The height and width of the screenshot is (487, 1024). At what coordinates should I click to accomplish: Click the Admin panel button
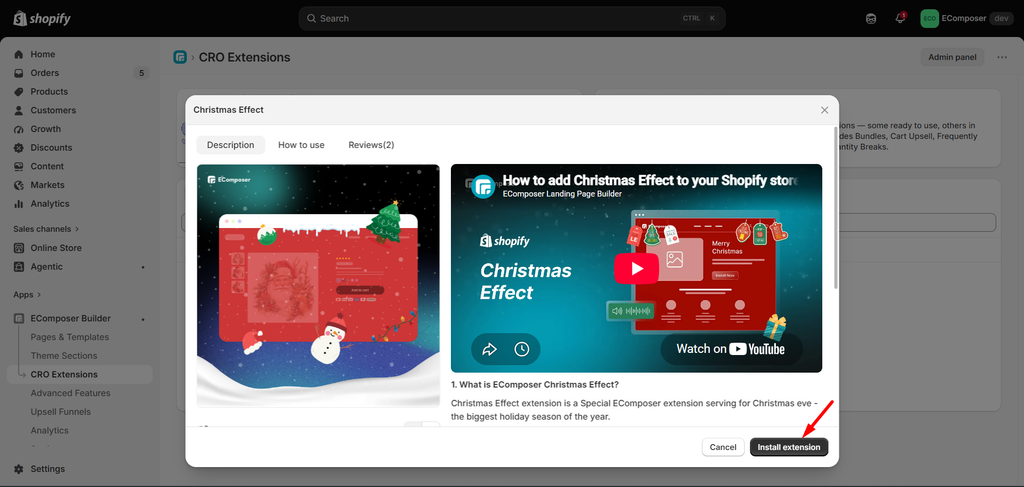pyautogui.click(x=952, y=57)
